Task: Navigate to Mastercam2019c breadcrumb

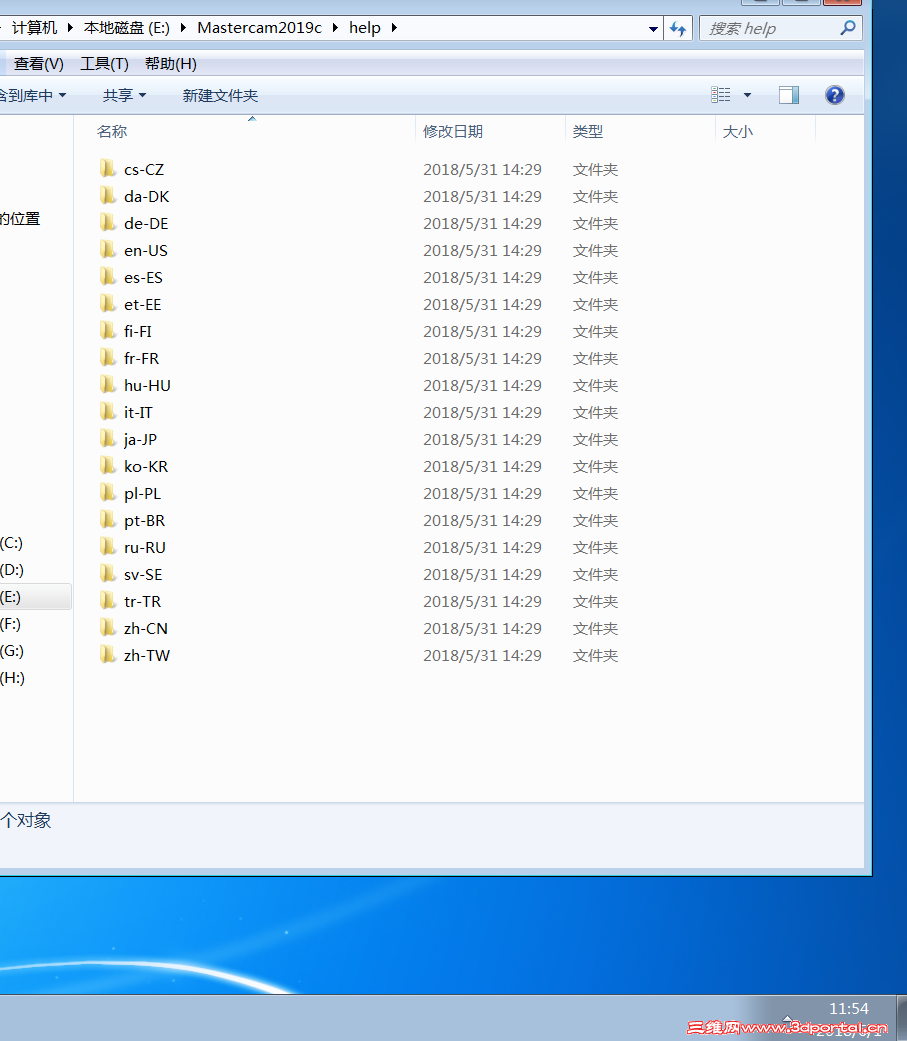Action: point(259,28)
